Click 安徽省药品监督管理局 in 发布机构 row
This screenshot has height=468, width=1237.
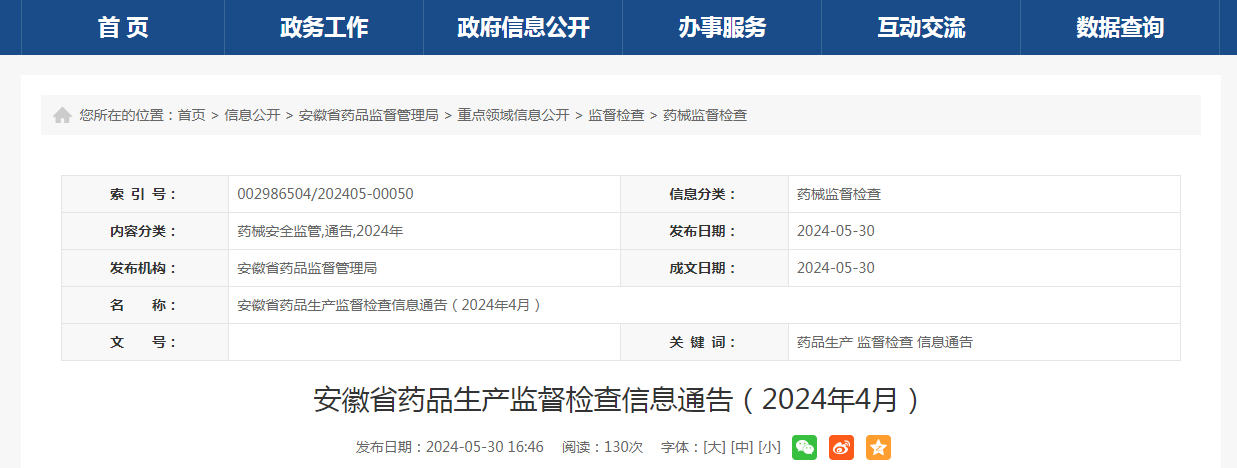pos(307,268)
